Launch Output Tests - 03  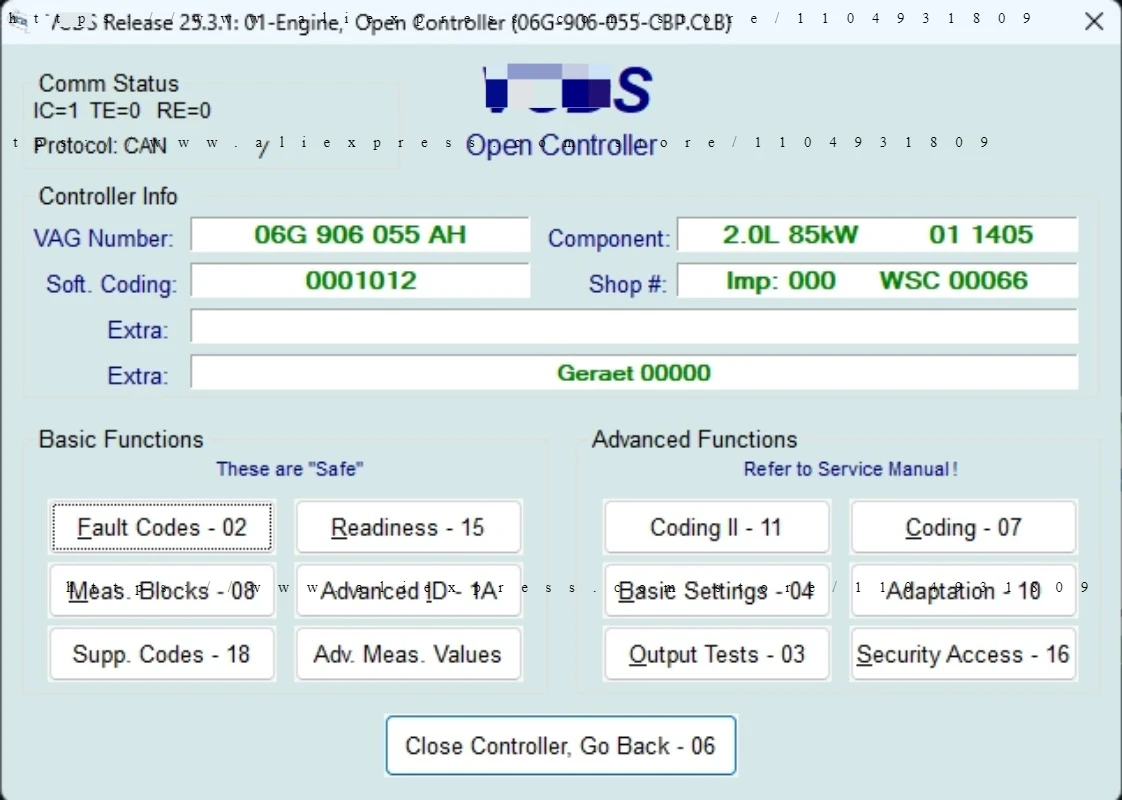pyautogui.click(x=716, y=654)
